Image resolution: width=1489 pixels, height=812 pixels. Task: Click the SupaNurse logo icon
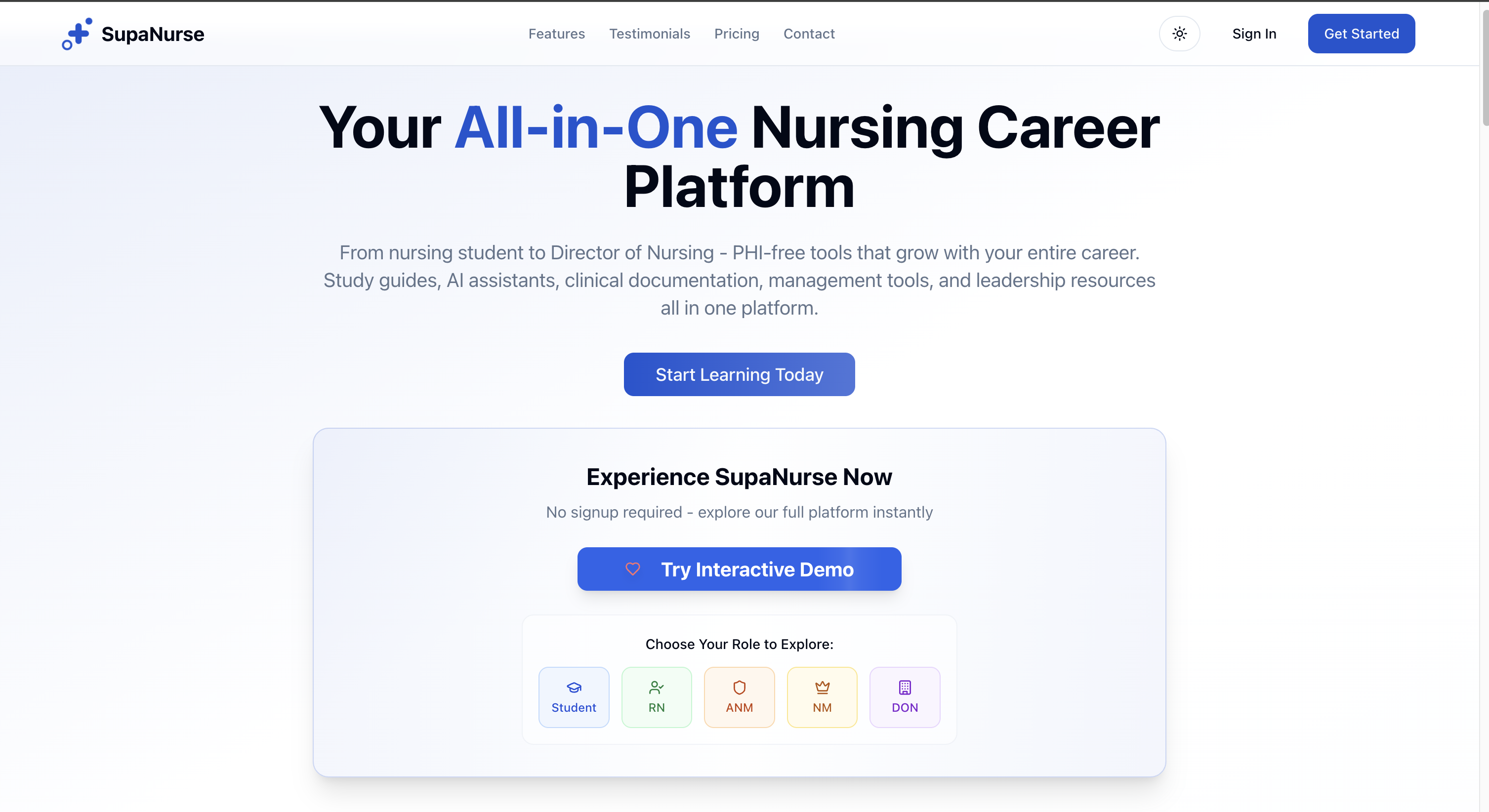point(77,34)
